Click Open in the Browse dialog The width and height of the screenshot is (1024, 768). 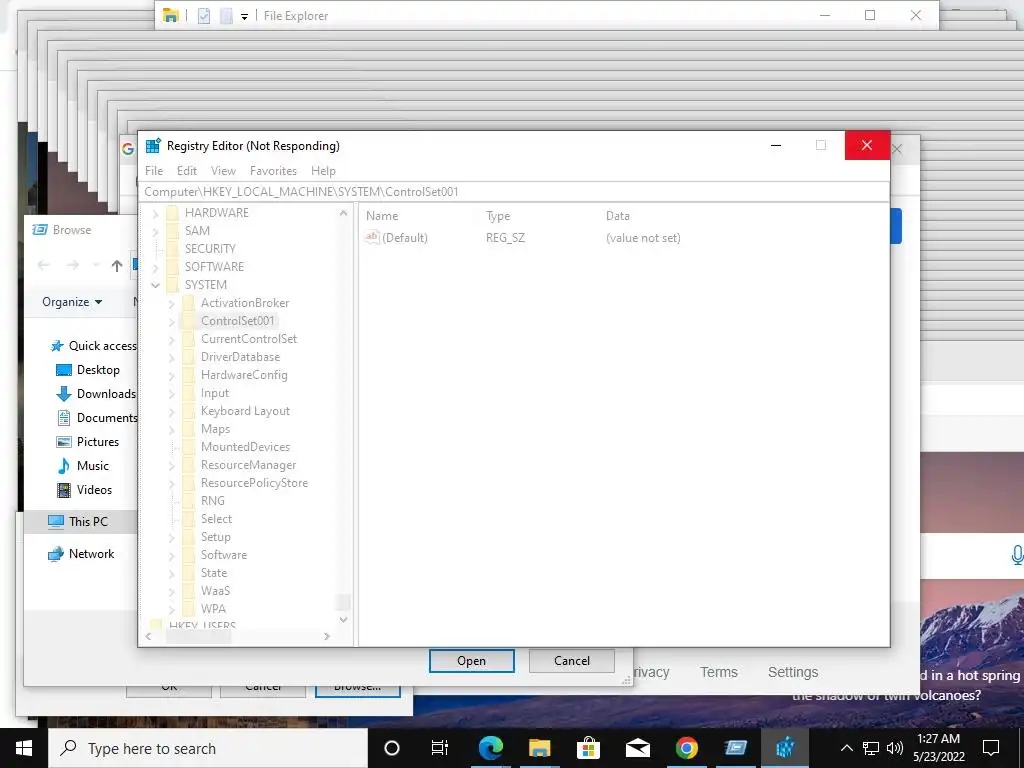[472, 661]
